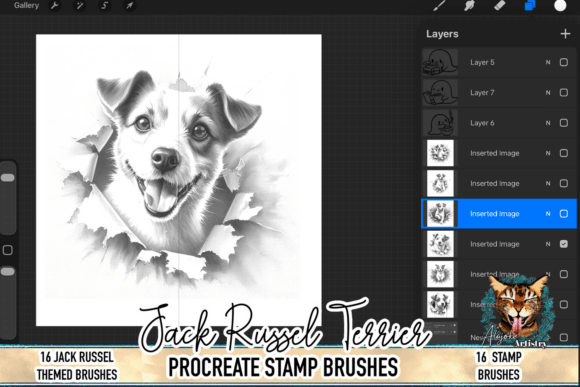Tap the square Modify button on sidebar
The height and width of the screenshot is (387, 580).
tap(8, 250)
